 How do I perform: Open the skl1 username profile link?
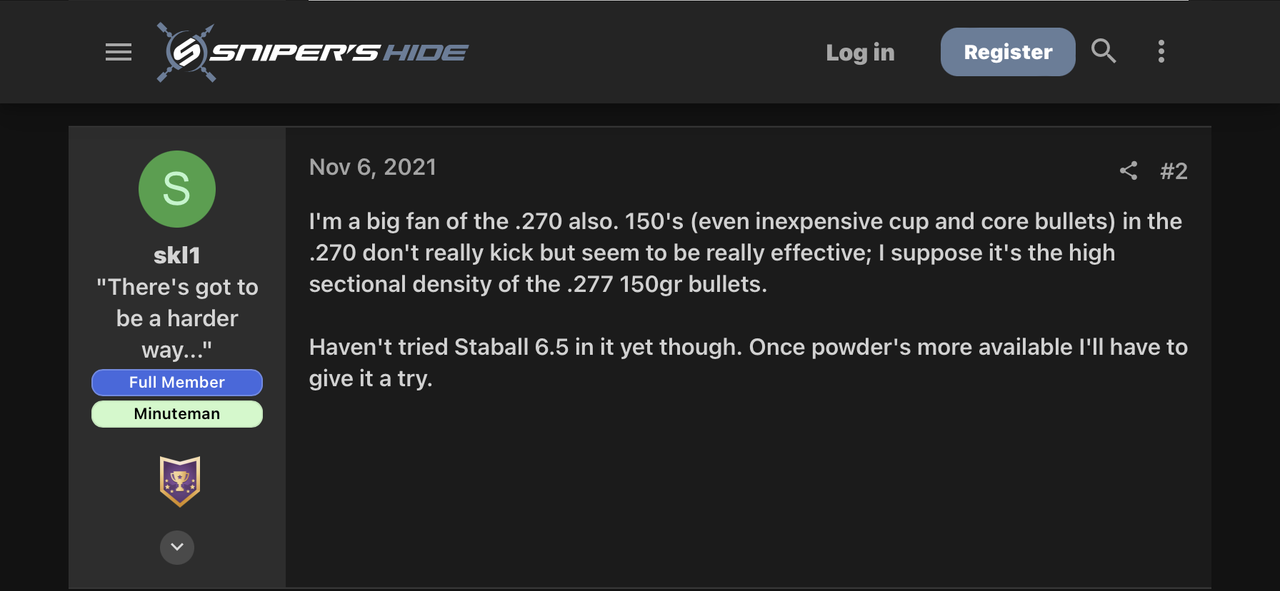177,256
